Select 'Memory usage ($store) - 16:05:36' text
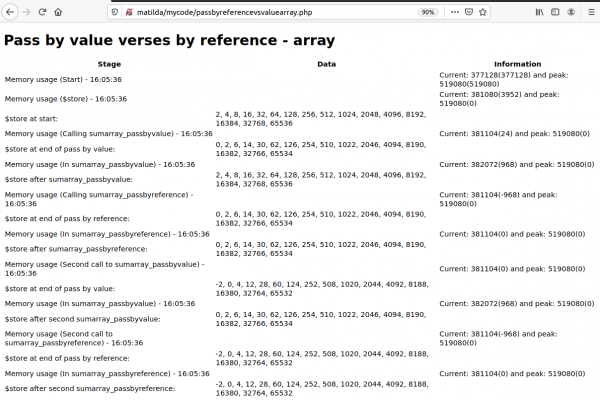This screenshot has width=600, height=400. click(65, 99)
